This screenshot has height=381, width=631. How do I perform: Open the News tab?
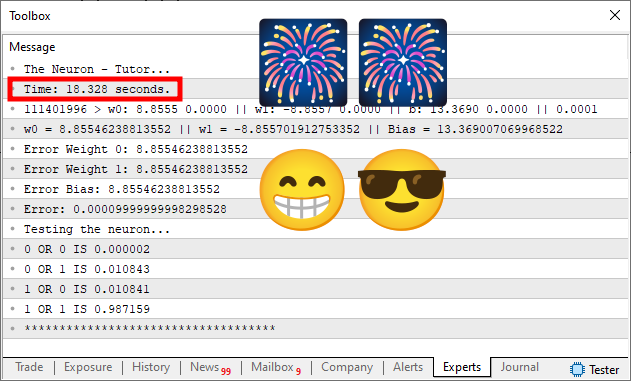pyautogui.click(x=210, y=367)
